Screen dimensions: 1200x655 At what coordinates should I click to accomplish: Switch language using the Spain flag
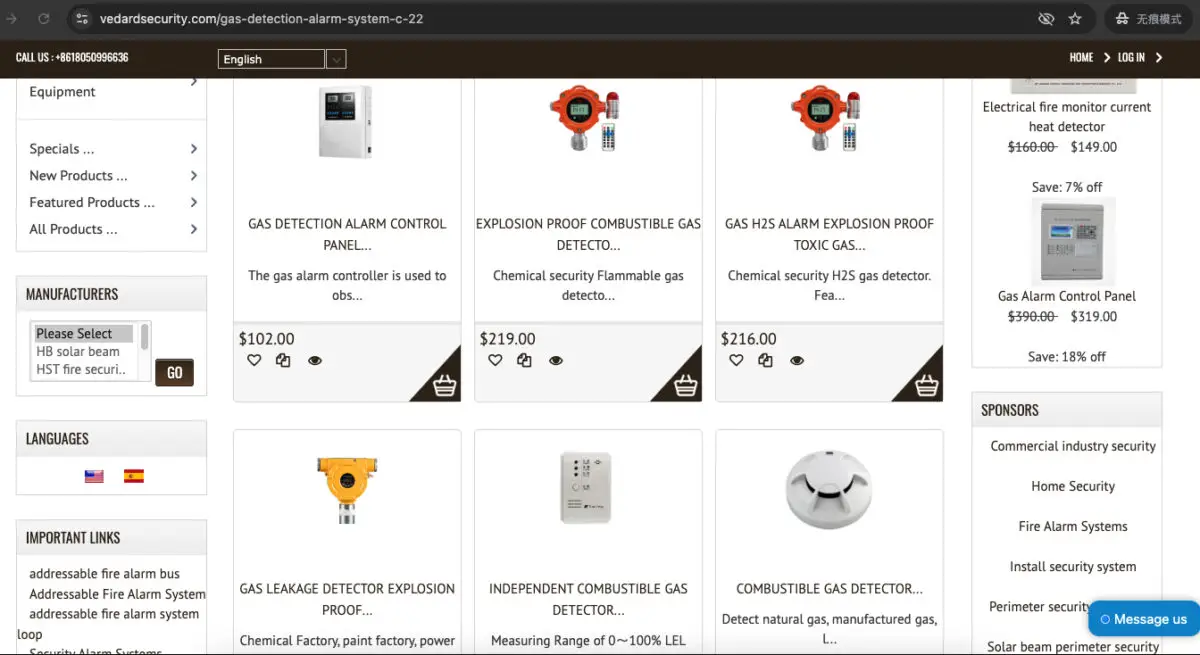134,476
